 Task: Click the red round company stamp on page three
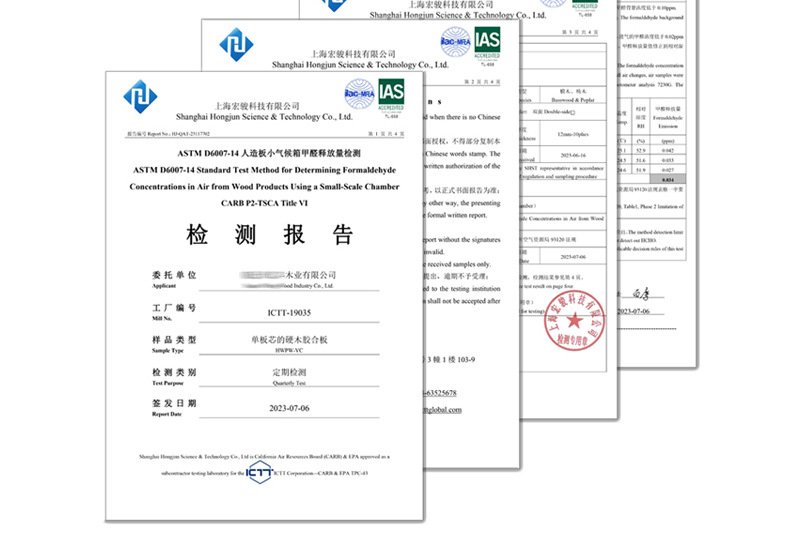tap(574, 320)
